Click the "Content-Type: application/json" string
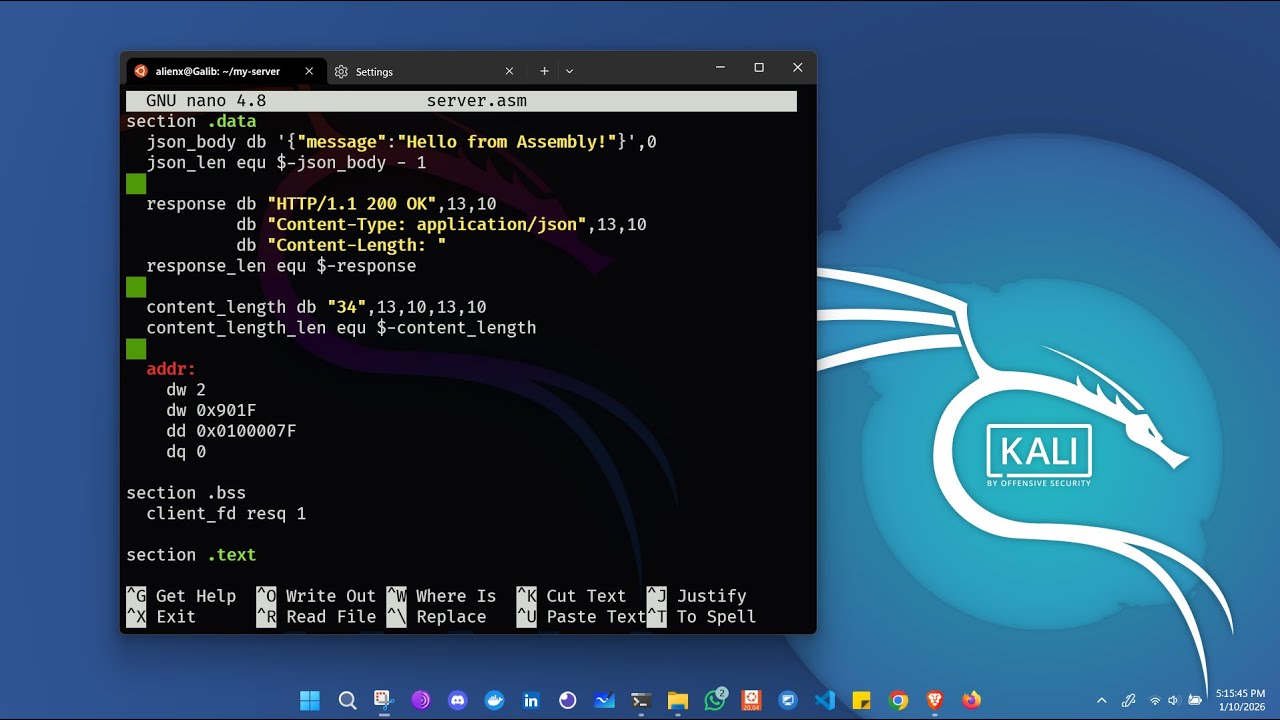 (426, 225)
